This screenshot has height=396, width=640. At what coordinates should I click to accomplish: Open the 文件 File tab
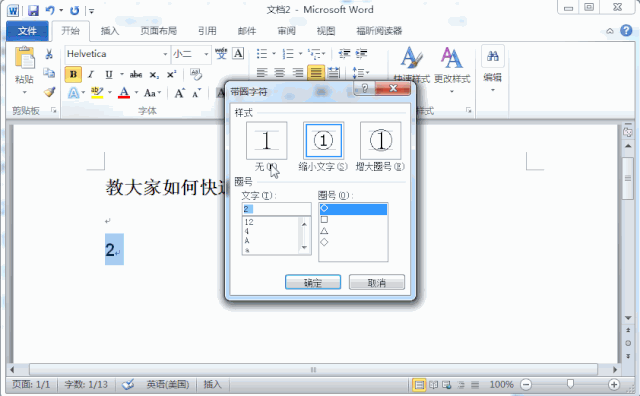point(27,31)
